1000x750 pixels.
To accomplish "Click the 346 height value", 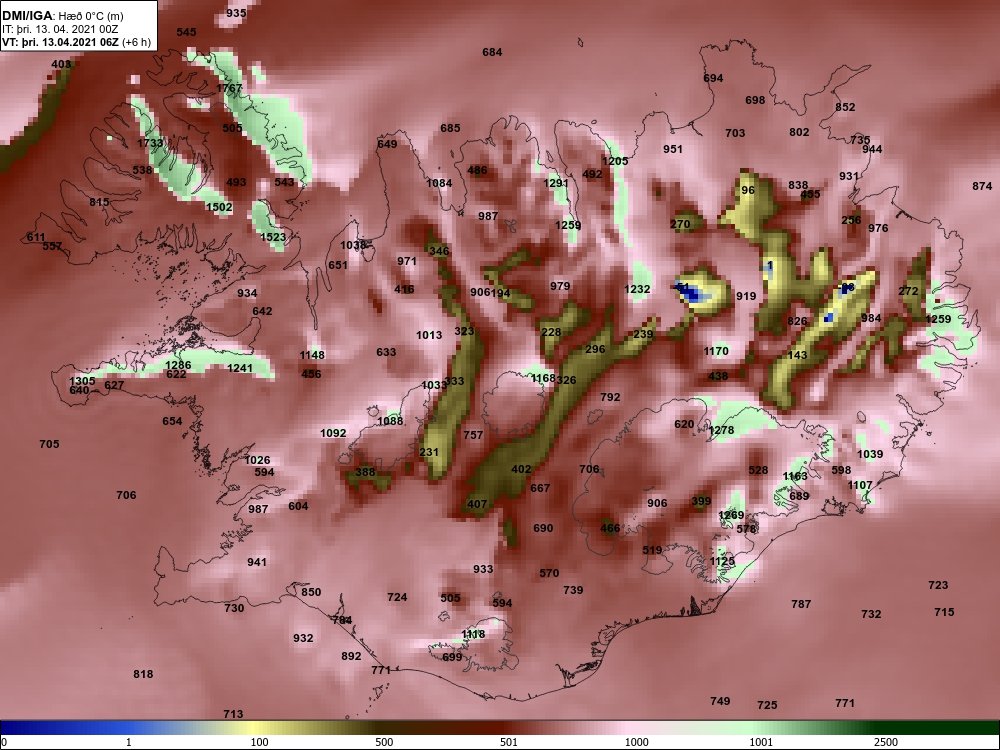I will [x=439, y=251].
